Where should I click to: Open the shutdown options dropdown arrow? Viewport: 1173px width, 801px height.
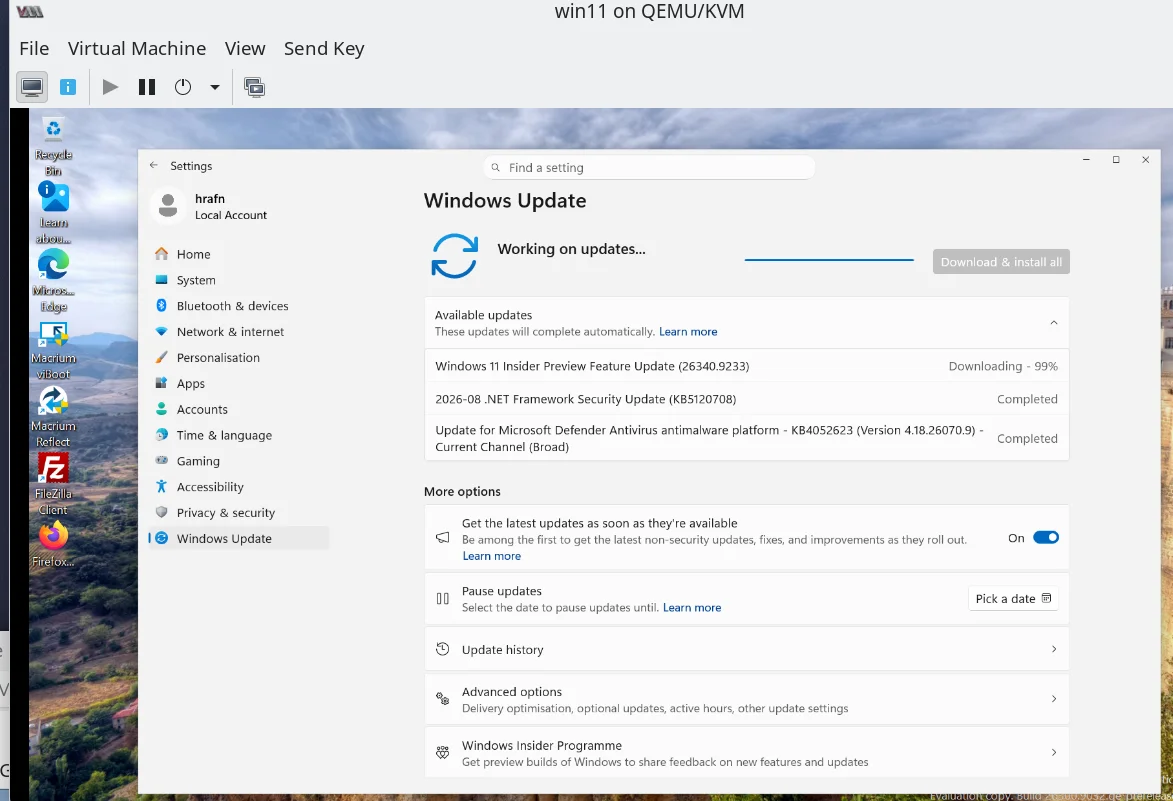tap(215, 88)
